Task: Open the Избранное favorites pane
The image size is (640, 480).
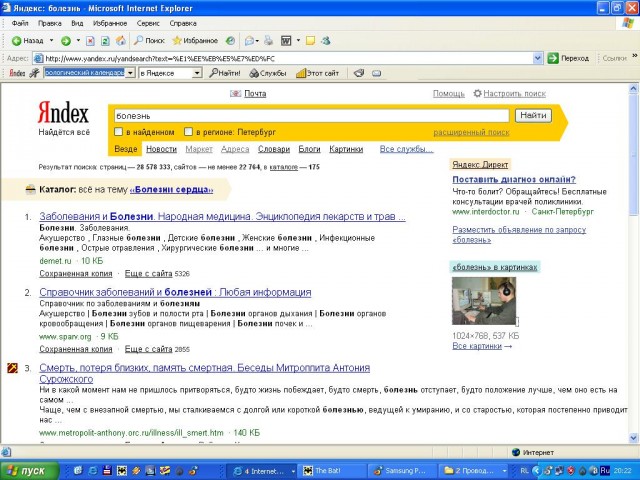Action: (195, 41)
